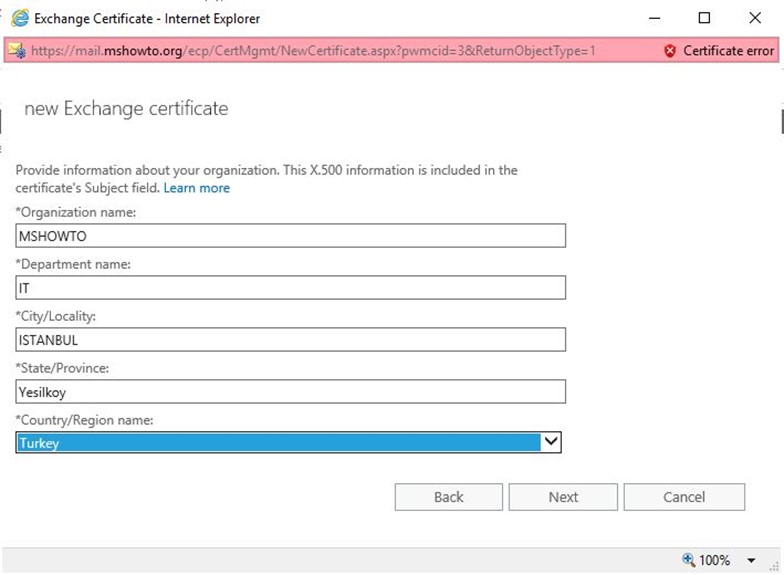
Task: Click the '*Organization name:' label
Action: click(76, 212)
